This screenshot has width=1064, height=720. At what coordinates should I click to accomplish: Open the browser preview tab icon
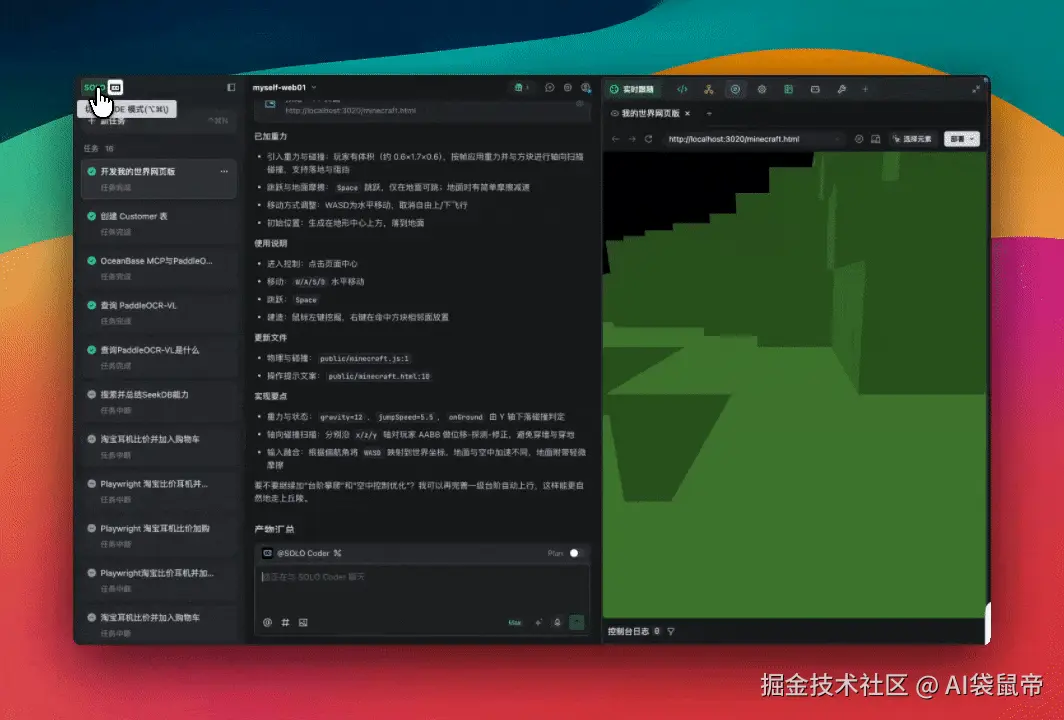pyautogui.click(x=735, y=90)
